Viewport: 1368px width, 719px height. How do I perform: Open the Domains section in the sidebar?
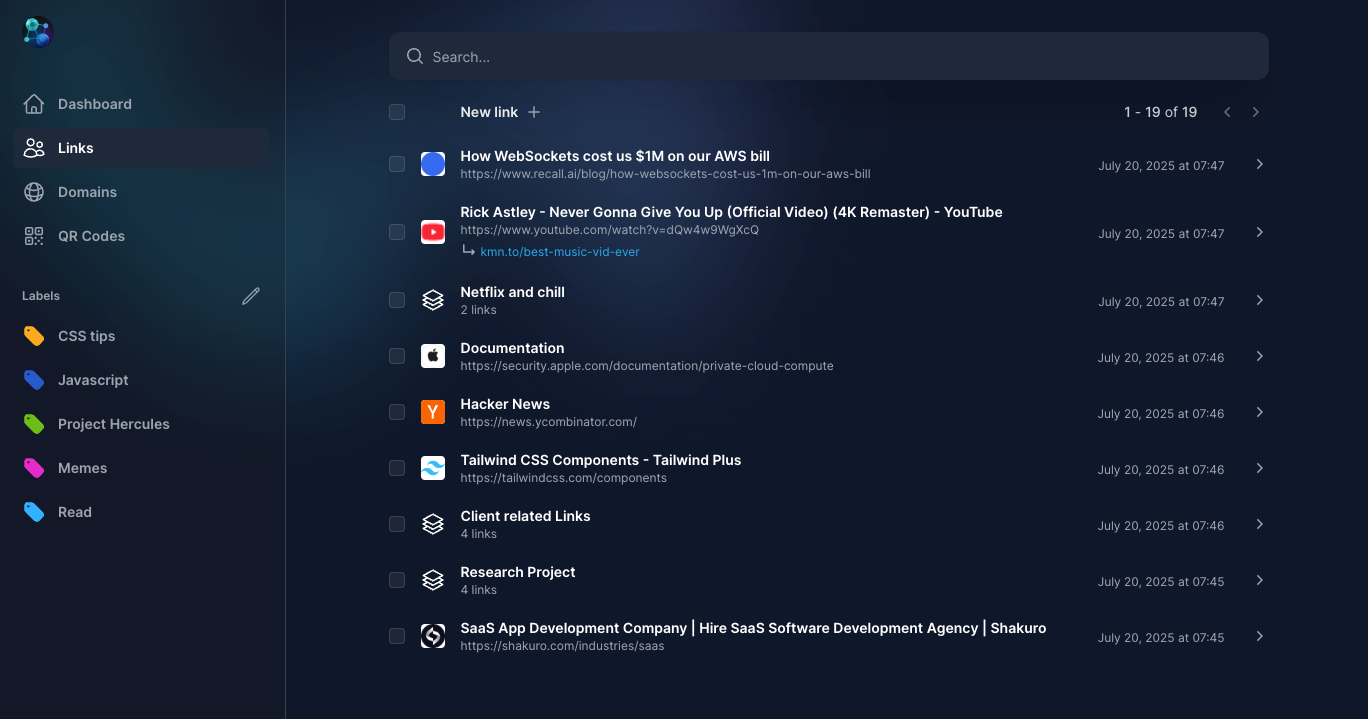pos(87,192)
